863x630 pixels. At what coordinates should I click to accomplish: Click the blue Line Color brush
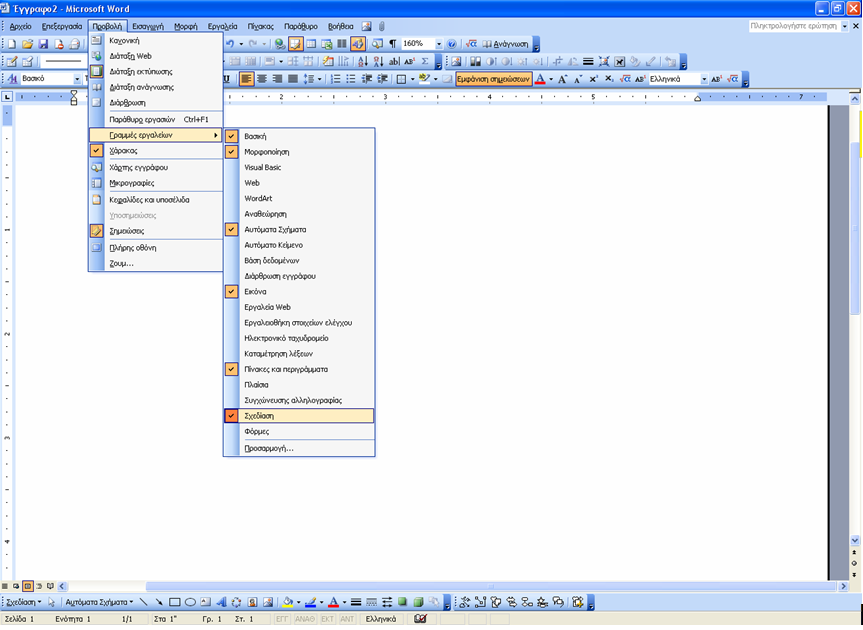click(x=310, y=602)
